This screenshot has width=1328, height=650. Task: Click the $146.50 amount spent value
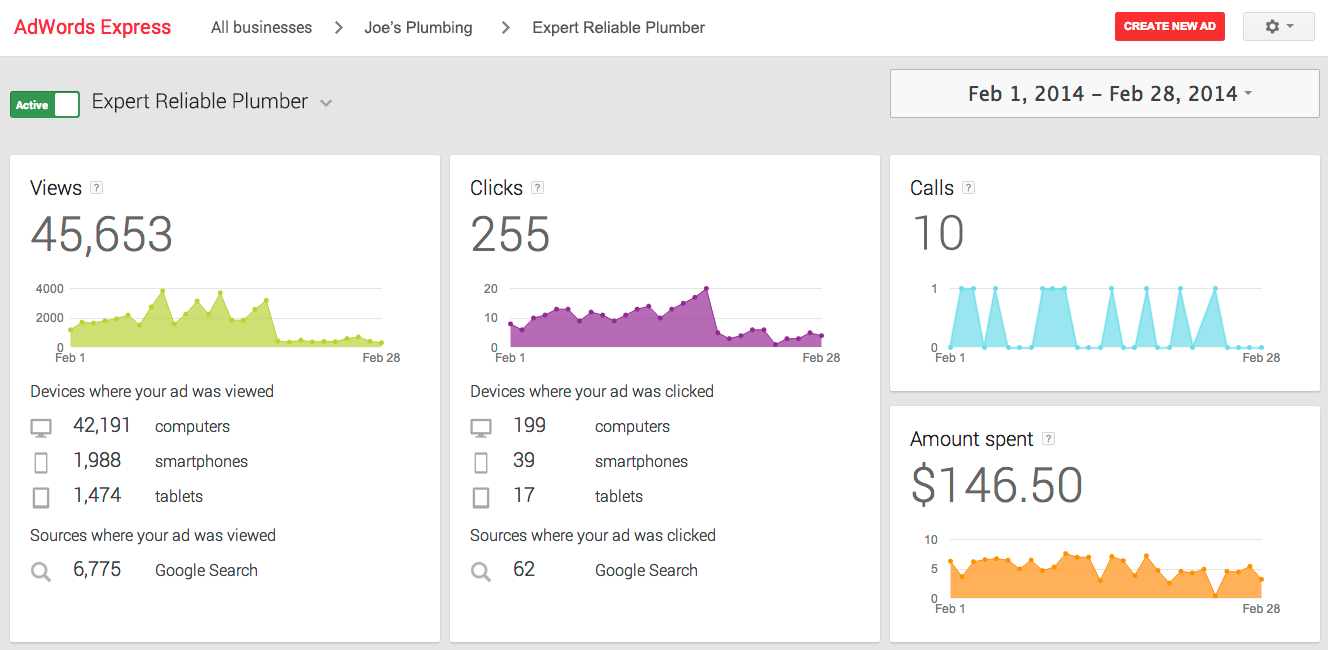997,485
